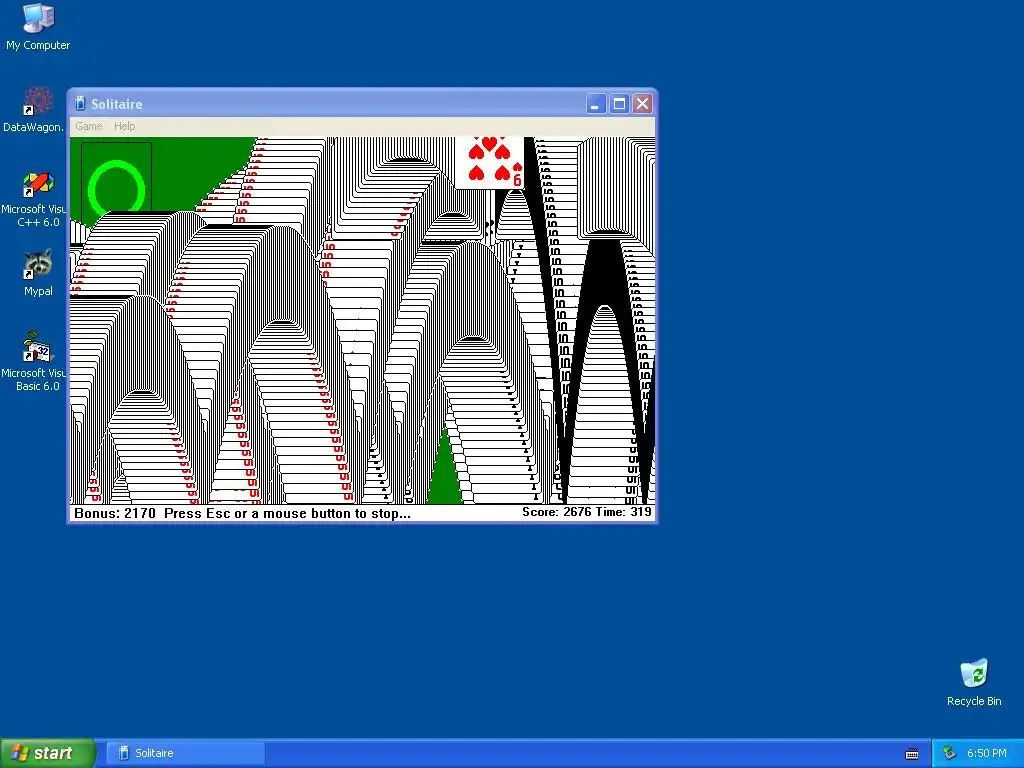Viewport: 1024px width, 768px height.
Task: Click the six of hearts card
Action: (489, 163)
